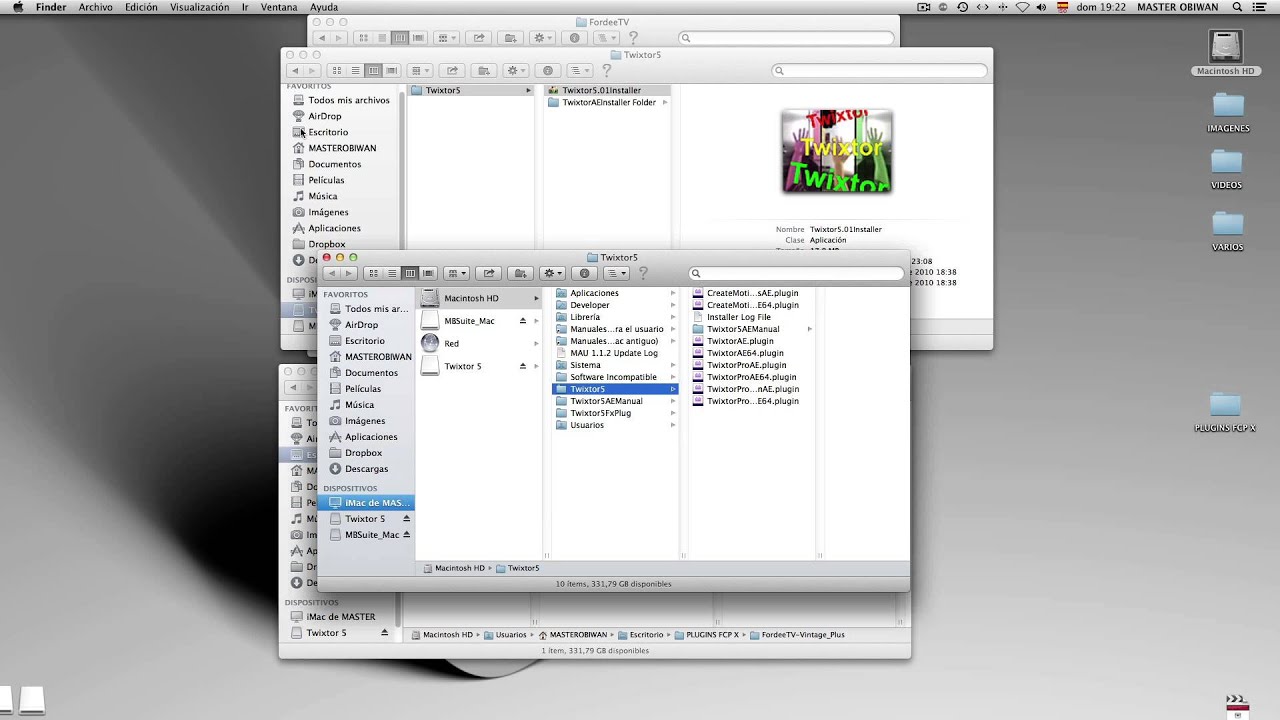Switch front Twixtor5 window to column view
Image resolution: width=1280 pixels, height=720 pixels.
(x=410, y=273)
